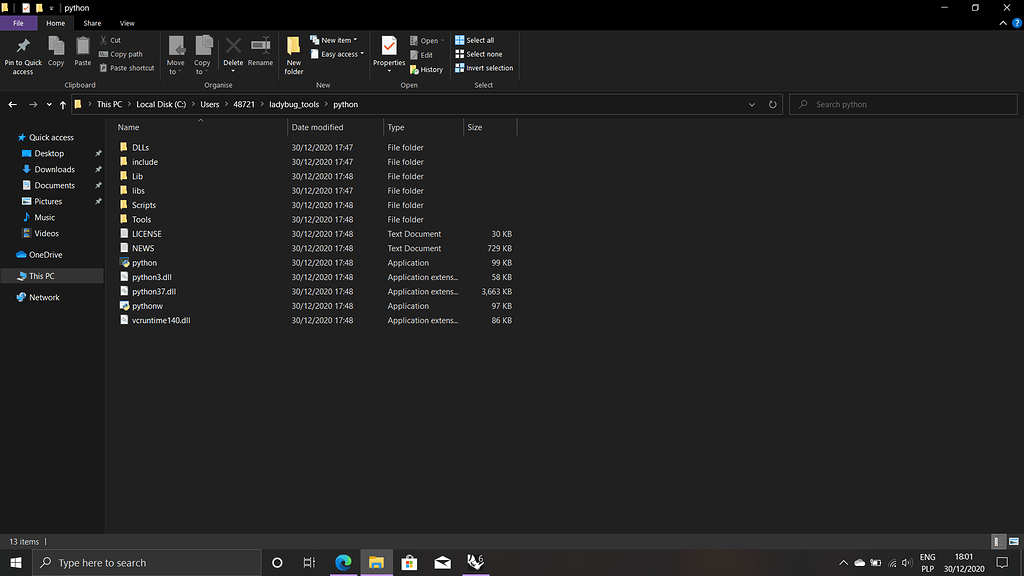
Task: Open Music in the navigation pane
Action: pos(44,217)
